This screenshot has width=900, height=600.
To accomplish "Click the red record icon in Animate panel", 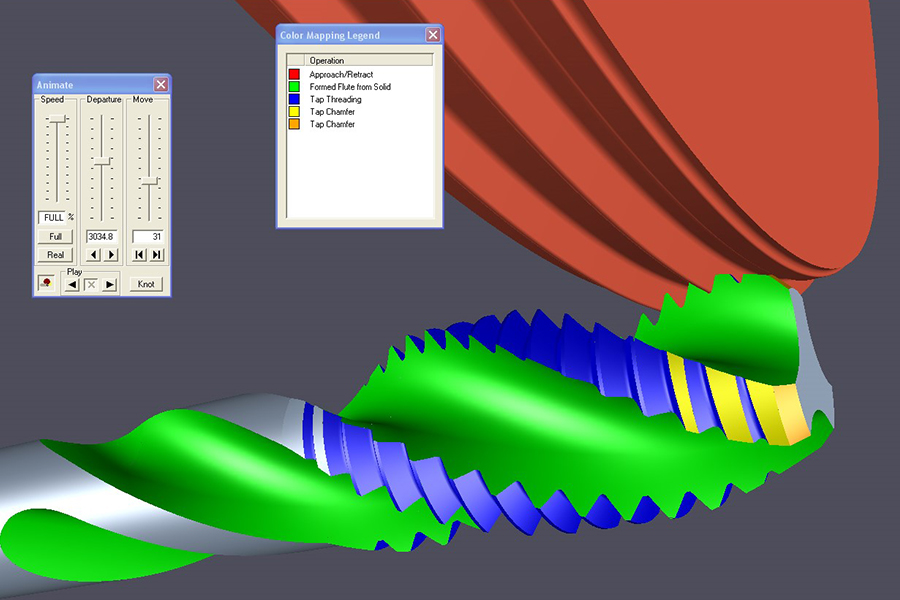I will (x=46, y=284).
